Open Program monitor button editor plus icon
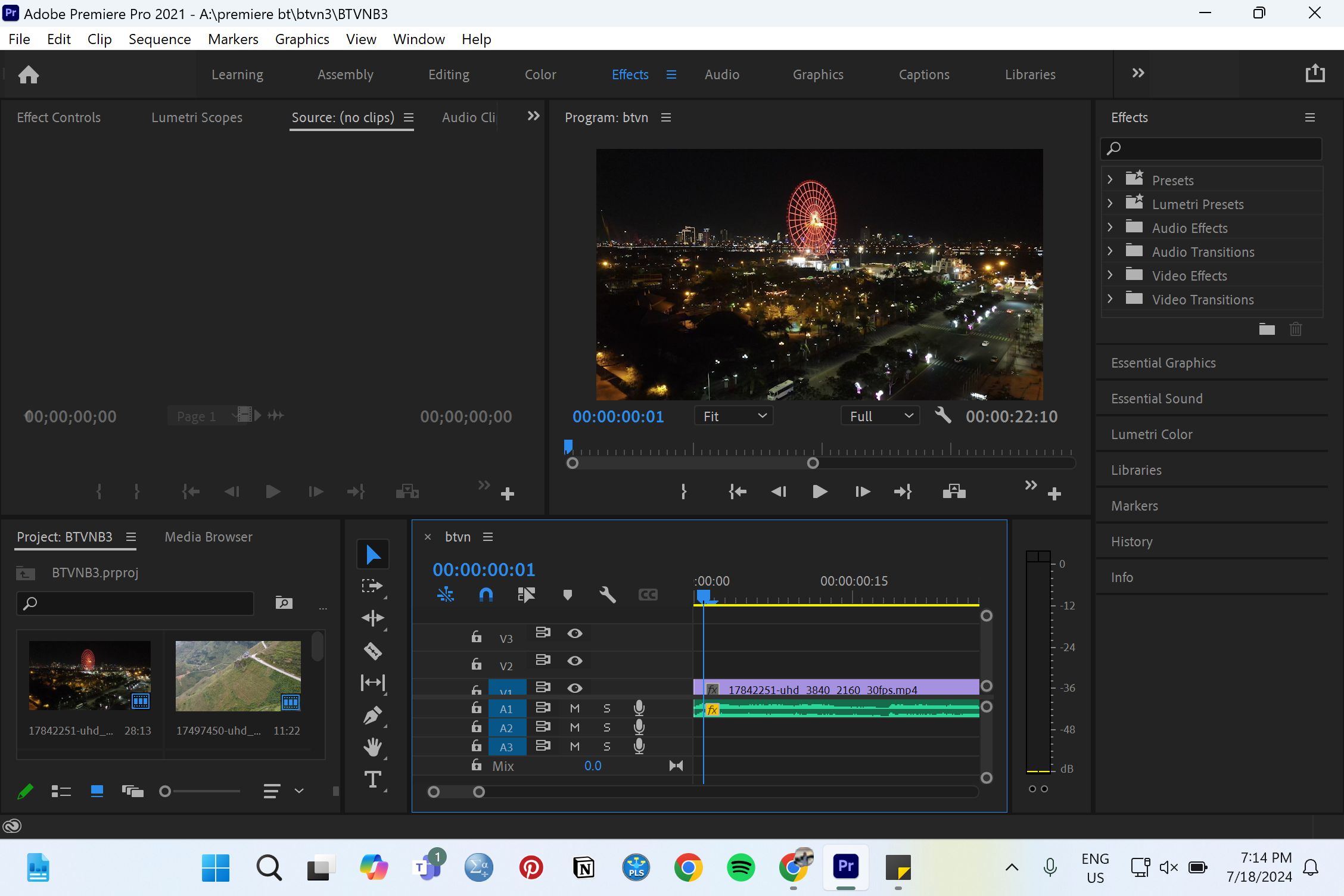 1054,494
